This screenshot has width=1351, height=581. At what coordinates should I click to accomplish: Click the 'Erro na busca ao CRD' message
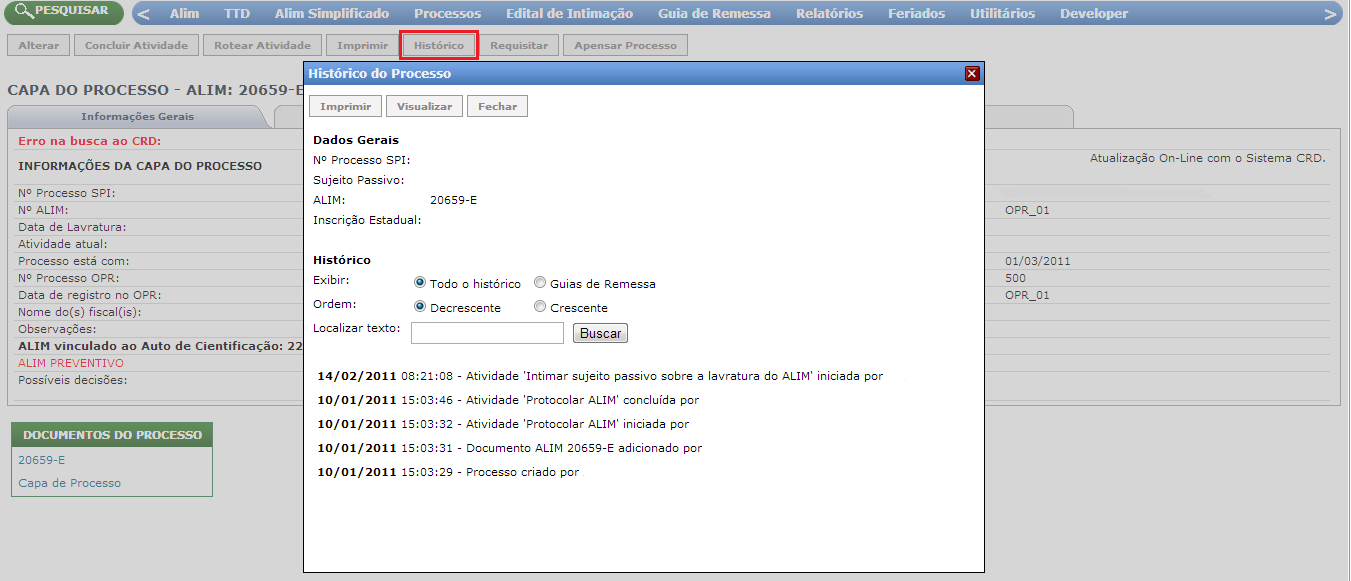tap(89, 141)
